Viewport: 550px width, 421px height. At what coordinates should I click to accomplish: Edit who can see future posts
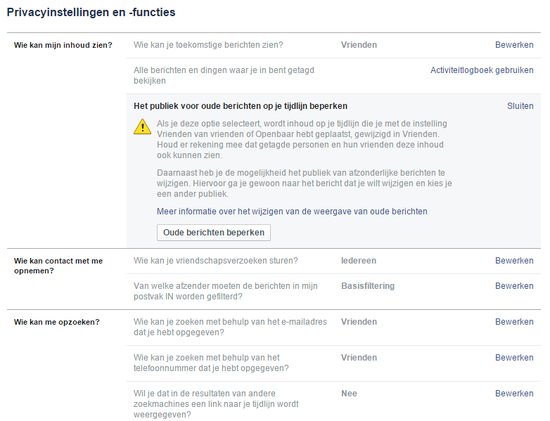point(514,45)
